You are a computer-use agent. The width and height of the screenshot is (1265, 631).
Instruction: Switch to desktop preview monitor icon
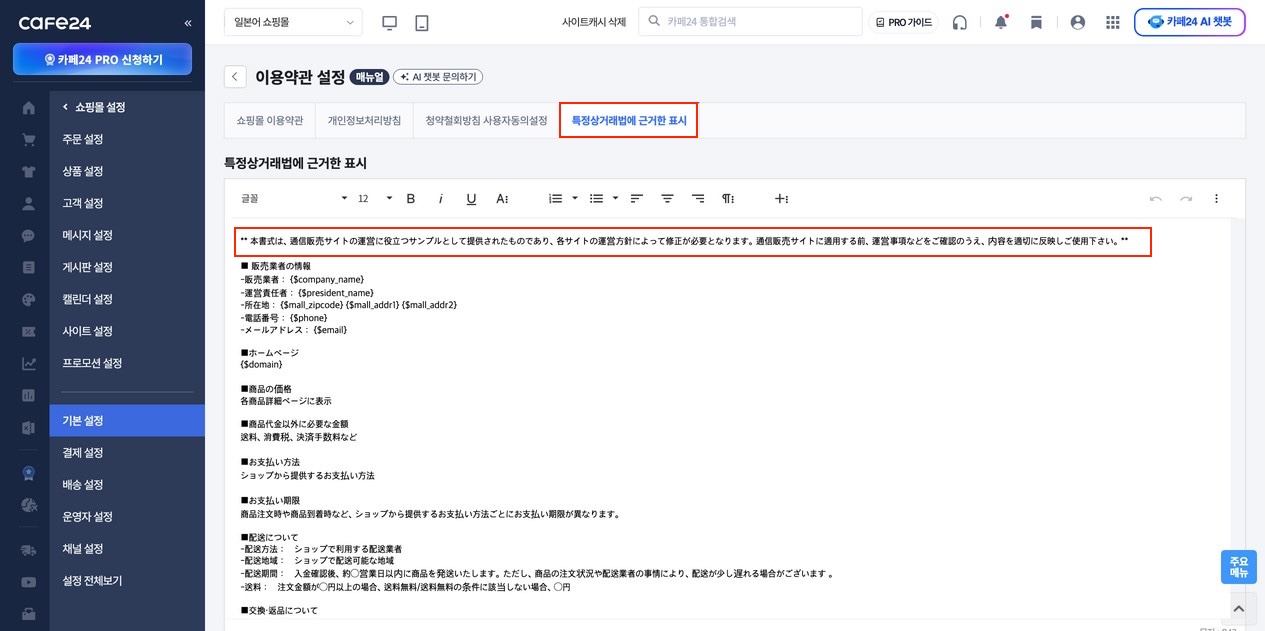click(x=390, y=22)
